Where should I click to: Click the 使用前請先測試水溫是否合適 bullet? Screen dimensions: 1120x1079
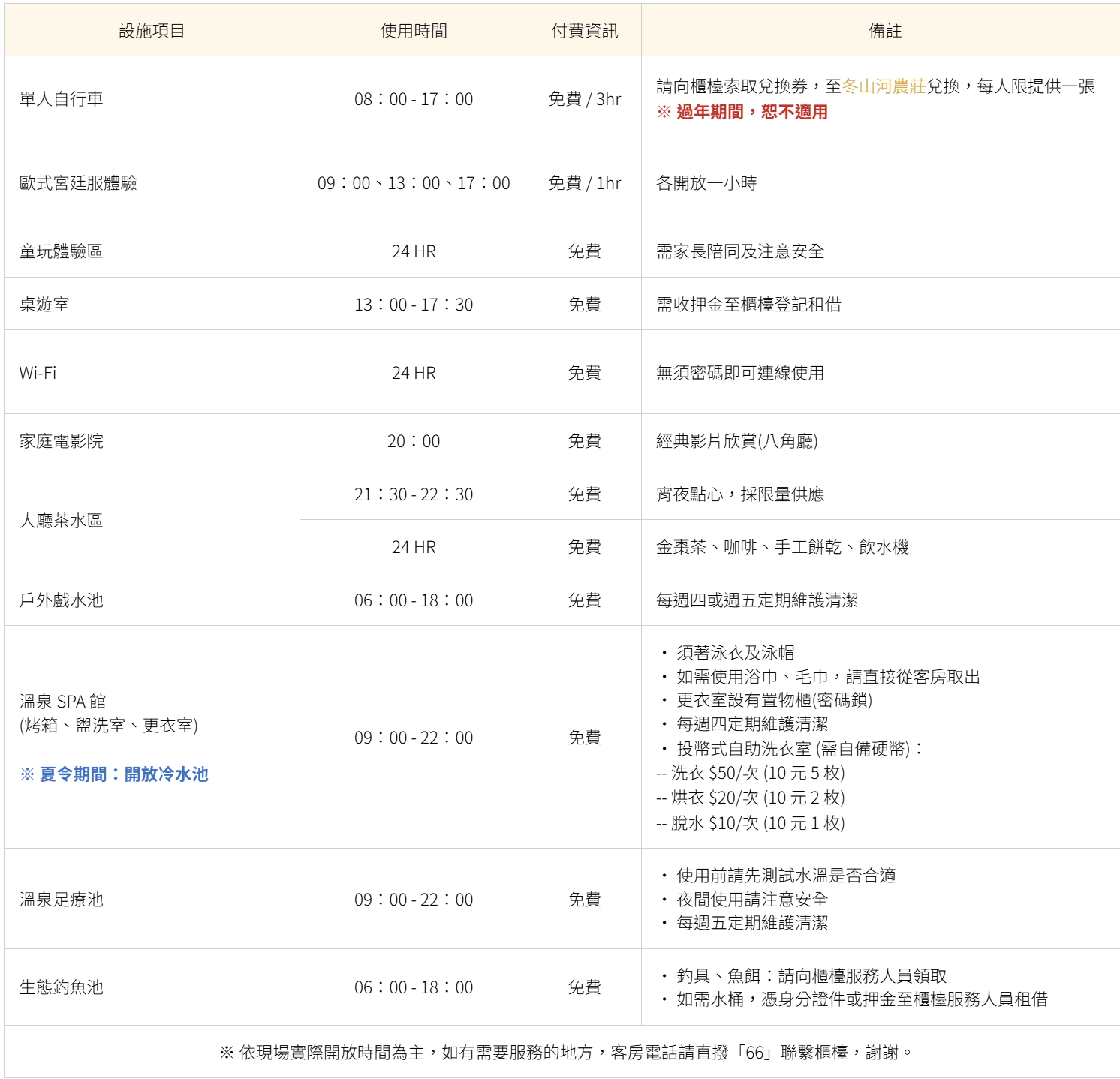778,875
